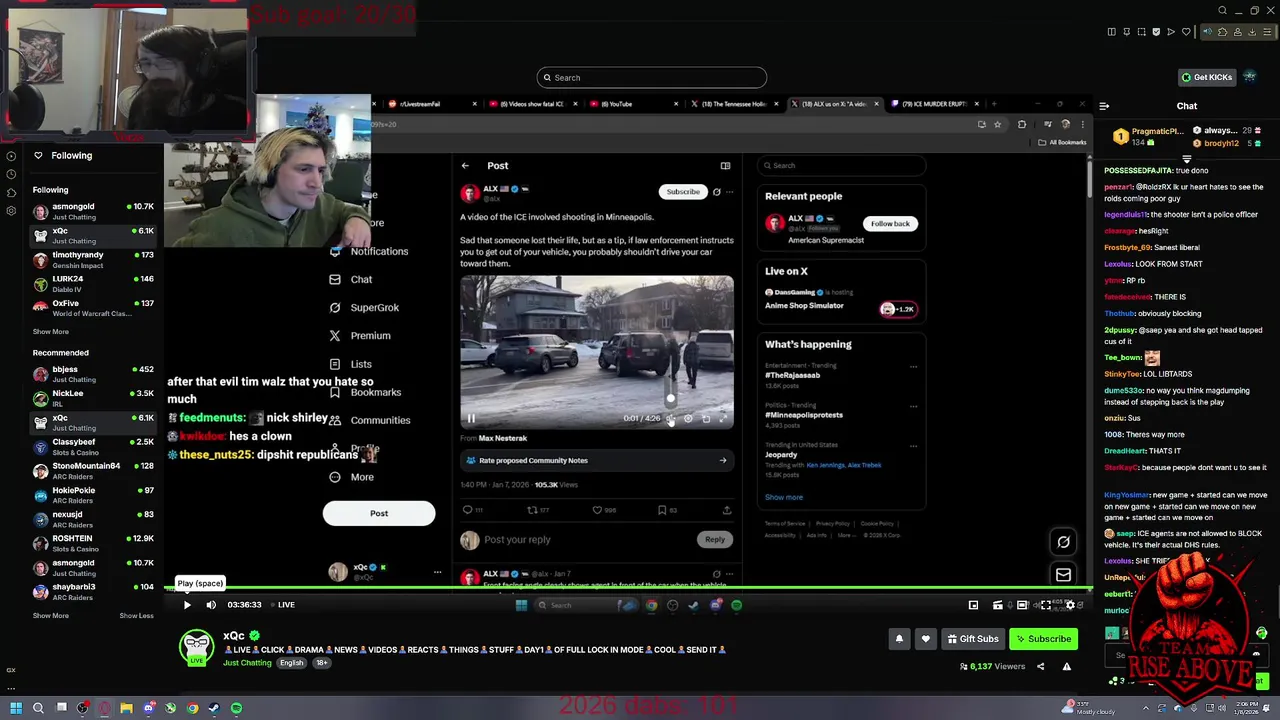
Task: Open Rate proposed Community Notes link
Action: (x=597, y=460)
